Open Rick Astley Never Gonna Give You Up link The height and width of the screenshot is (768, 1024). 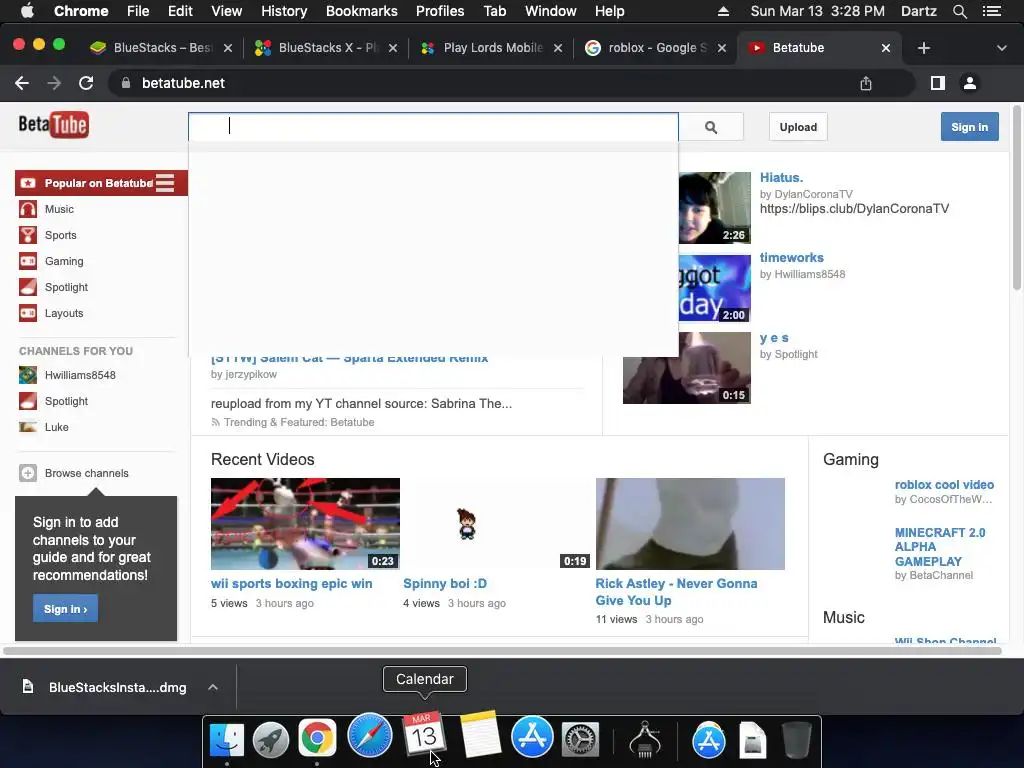676,592
